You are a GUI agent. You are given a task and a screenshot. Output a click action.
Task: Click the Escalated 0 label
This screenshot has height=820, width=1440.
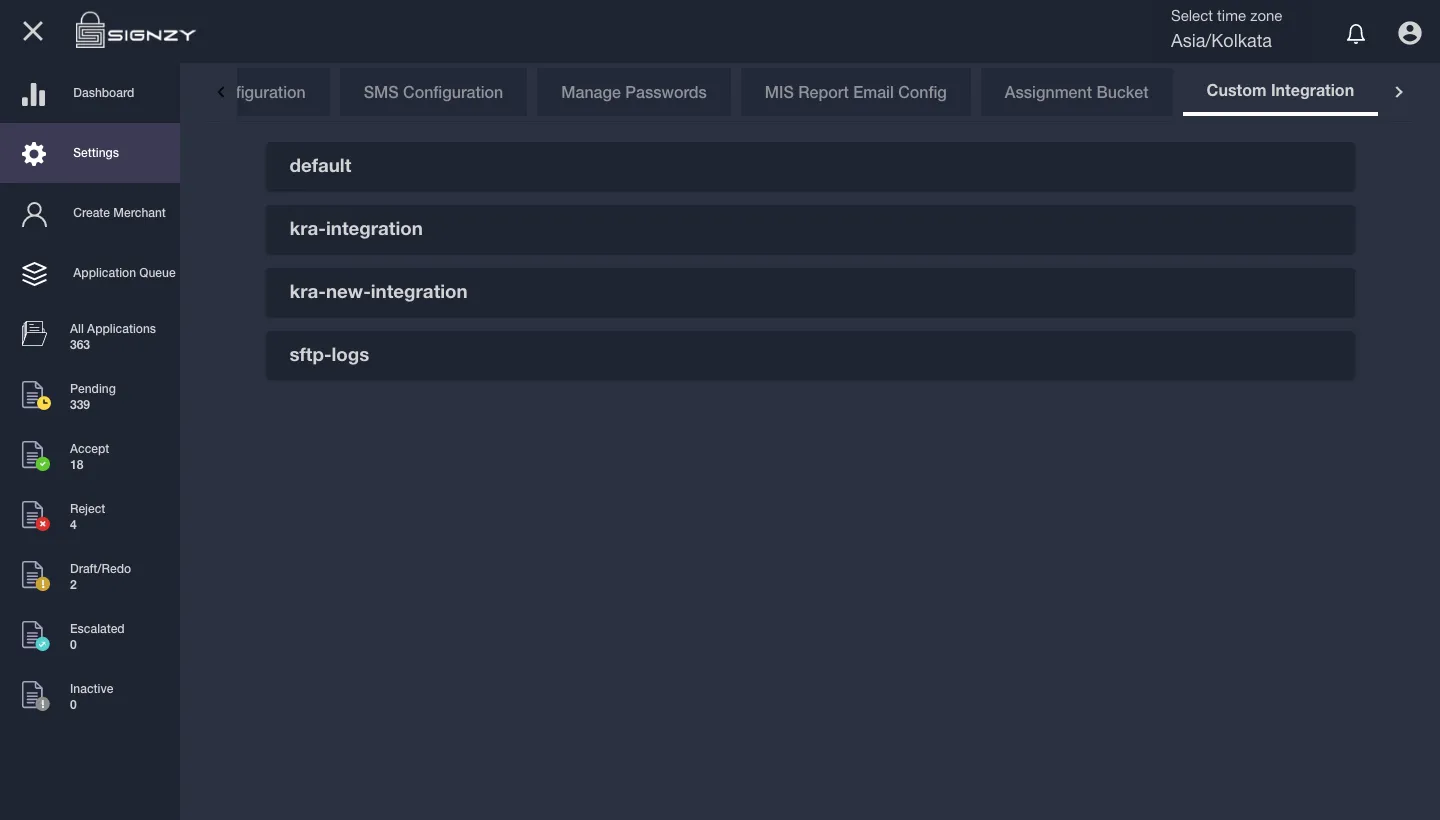pyautogui.click(x=97, y=637)
